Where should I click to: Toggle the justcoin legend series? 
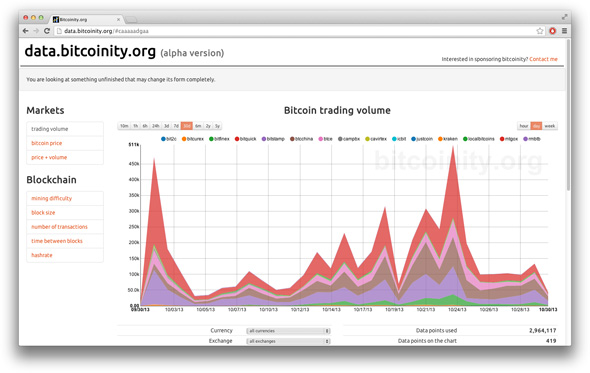pyautogui.click(x=422, y=139)
